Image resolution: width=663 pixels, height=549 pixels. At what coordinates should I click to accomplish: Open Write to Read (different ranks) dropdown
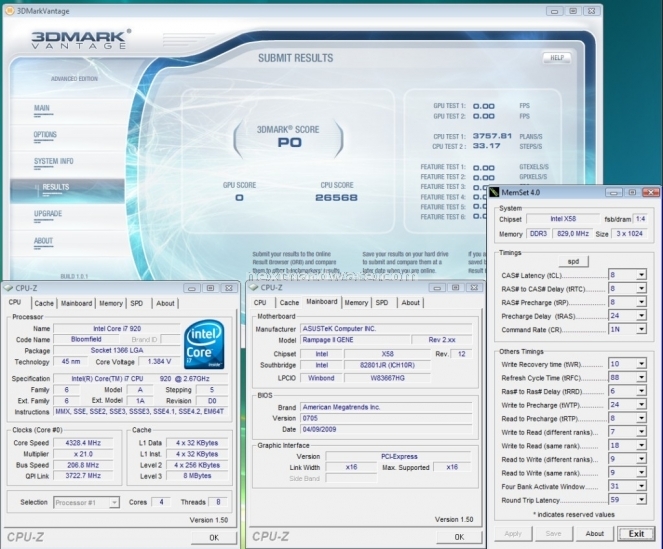641,431
